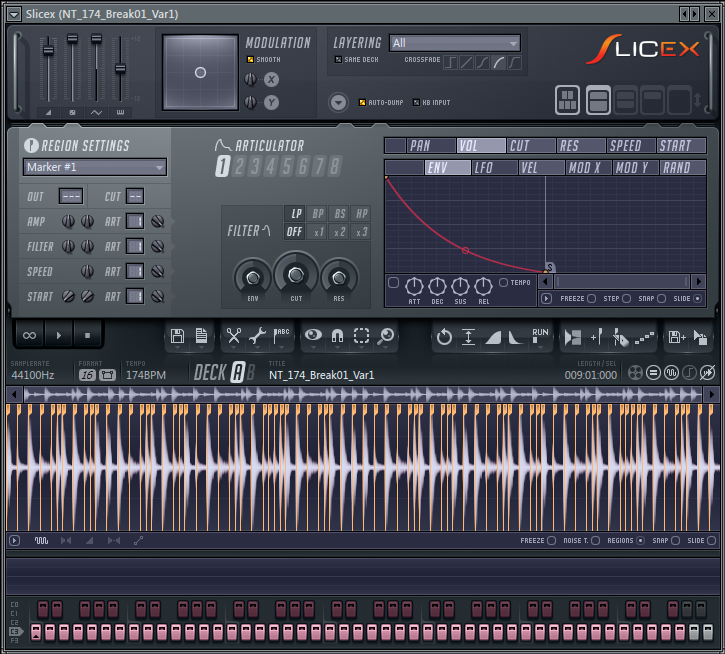The width and height of the screenshot is (725, 654).
Task: Open the save file toolbar icon
Action: [x=178, y=336]
